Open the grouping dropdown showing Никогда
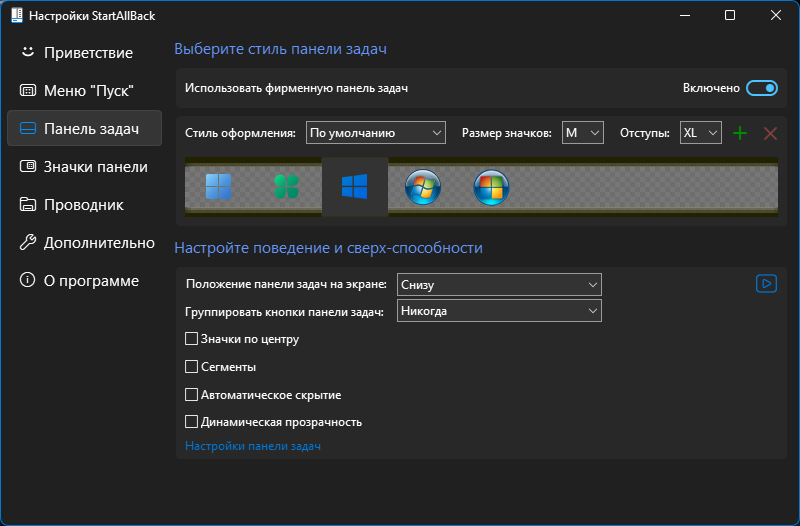The image size is (800, 526). point(499,311)
